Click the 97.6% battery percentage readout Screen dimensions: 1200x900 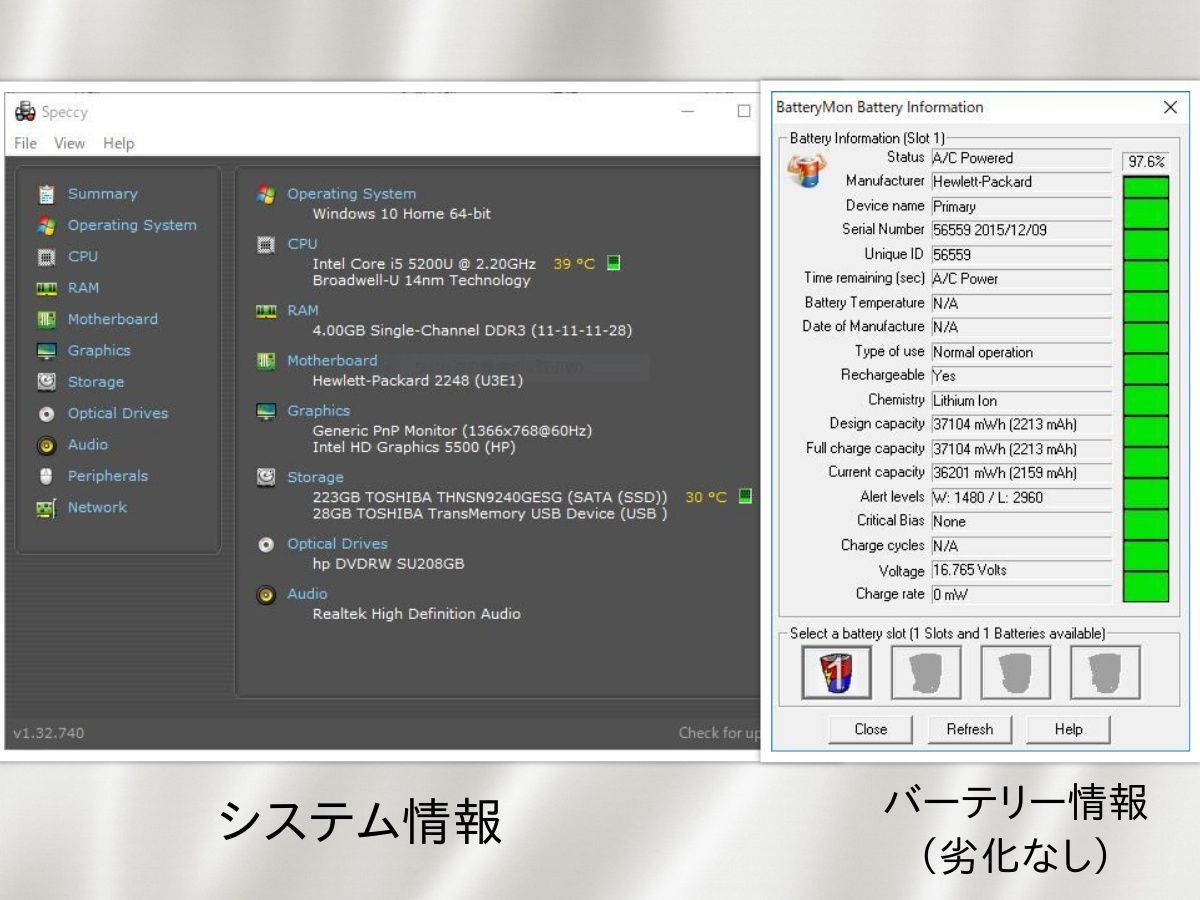[x=1146, y=161]
